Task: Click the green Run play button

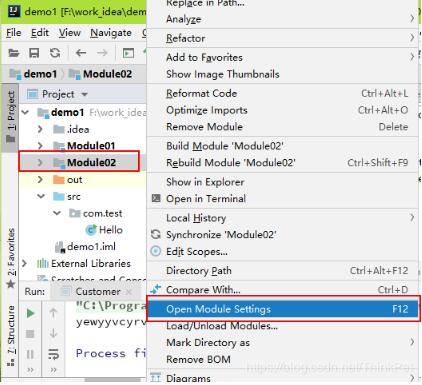Action: pyautogui.click(x=30, y=313)
